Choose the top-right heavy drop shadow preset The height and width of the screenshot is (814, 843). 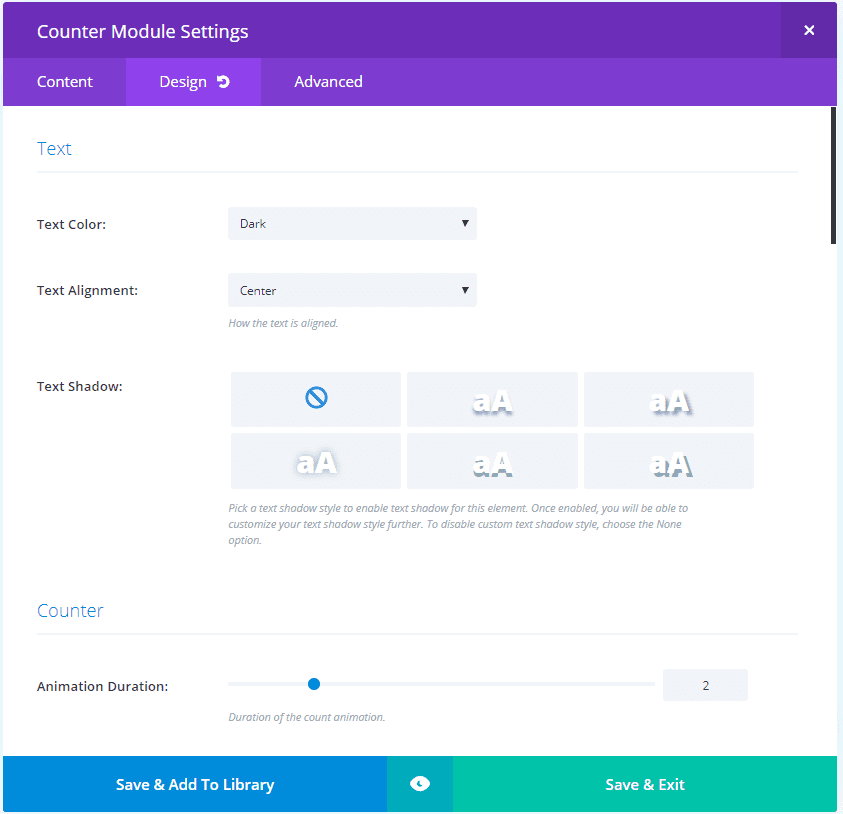[669, 400]
